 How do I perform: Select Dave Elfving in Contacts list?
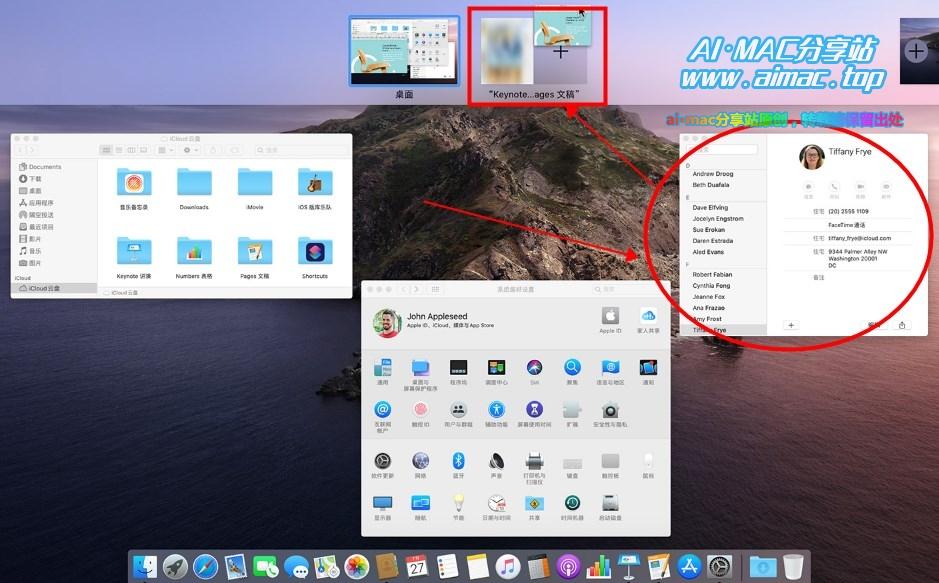(710, 207)
